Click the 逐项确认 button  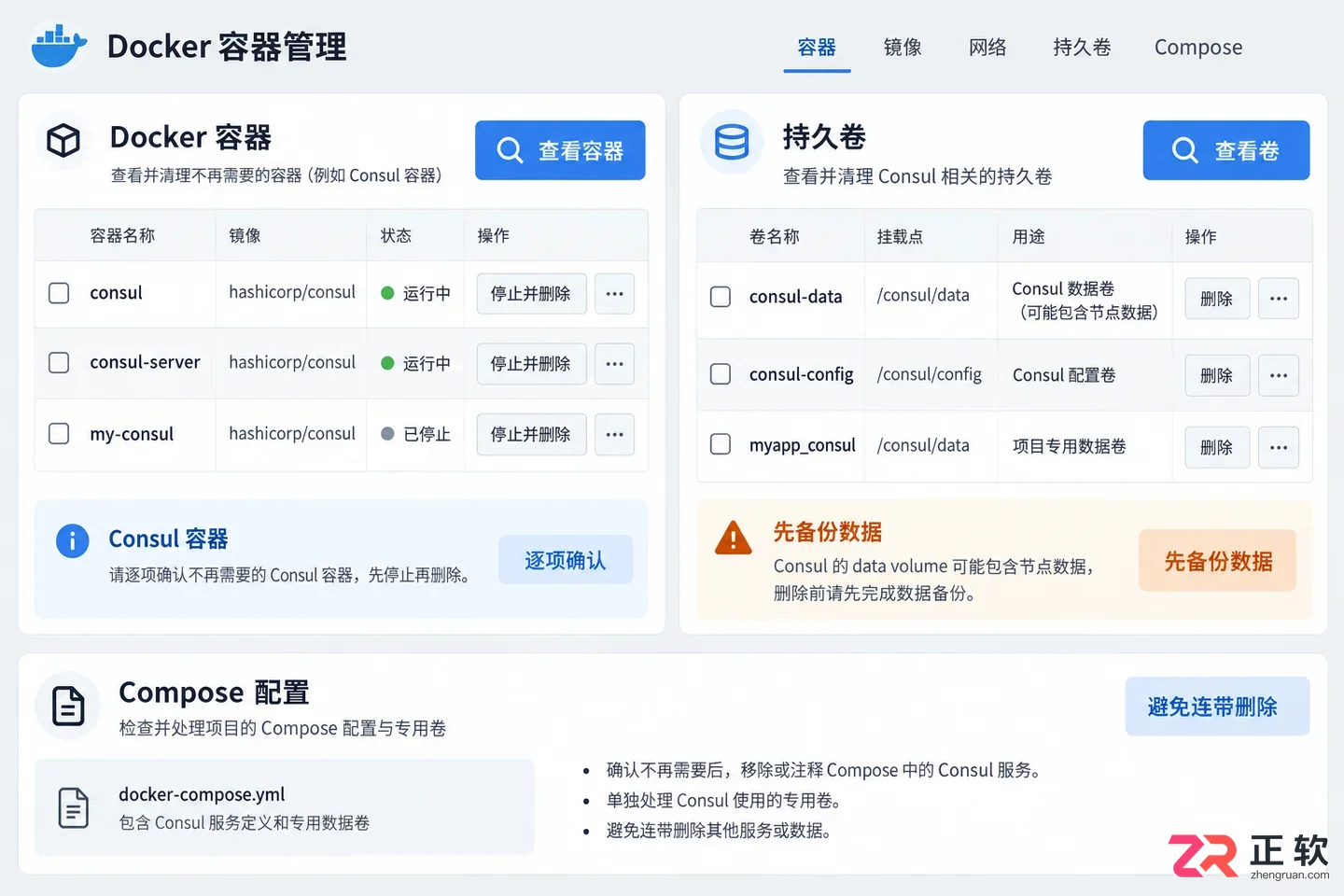pyautogui.click(x=566, y=560)
